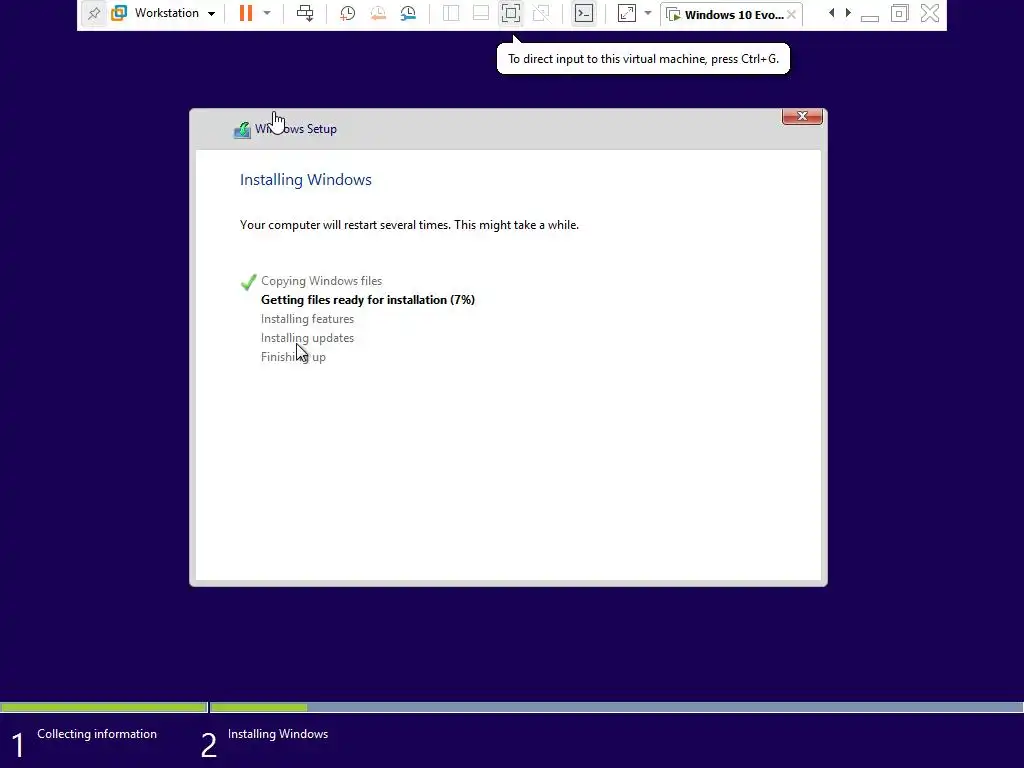Close the Windows 10 Evo... tab
Image resolution: width=1024 pixels, height=768 pixels.
point(792,14)
